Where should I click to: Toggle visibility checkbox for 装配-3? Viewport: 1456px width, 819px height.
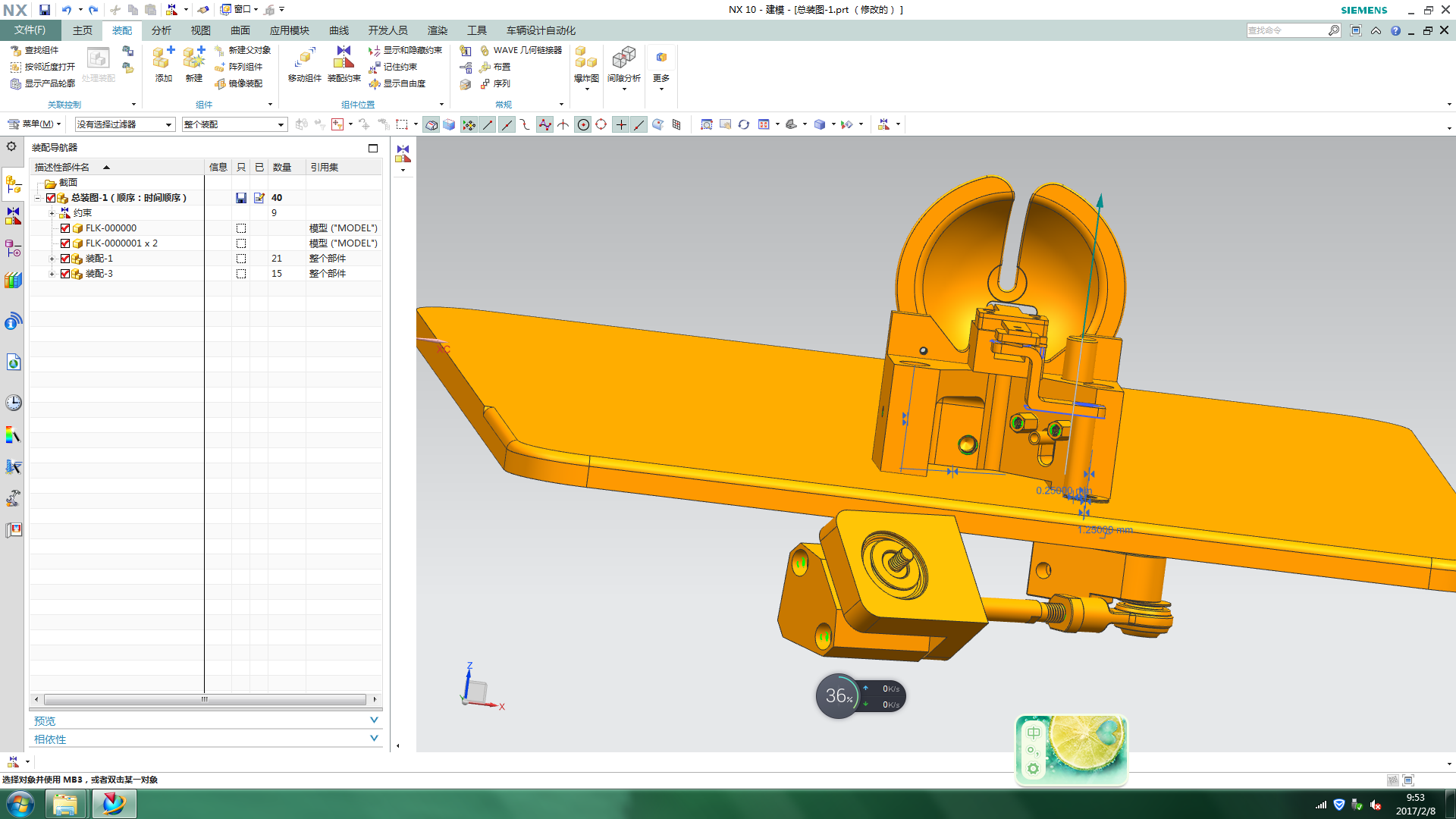tap(65, 274)
